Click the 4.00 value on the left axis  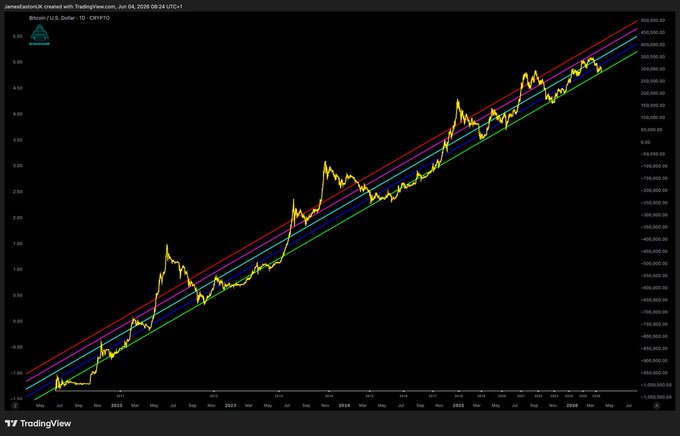tap(17, 114)
